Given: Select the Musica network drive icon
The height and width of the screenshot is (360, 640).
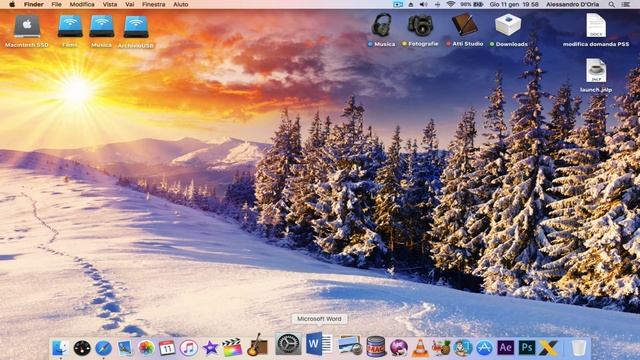Looking at the screenshot, I should point(102,31).
